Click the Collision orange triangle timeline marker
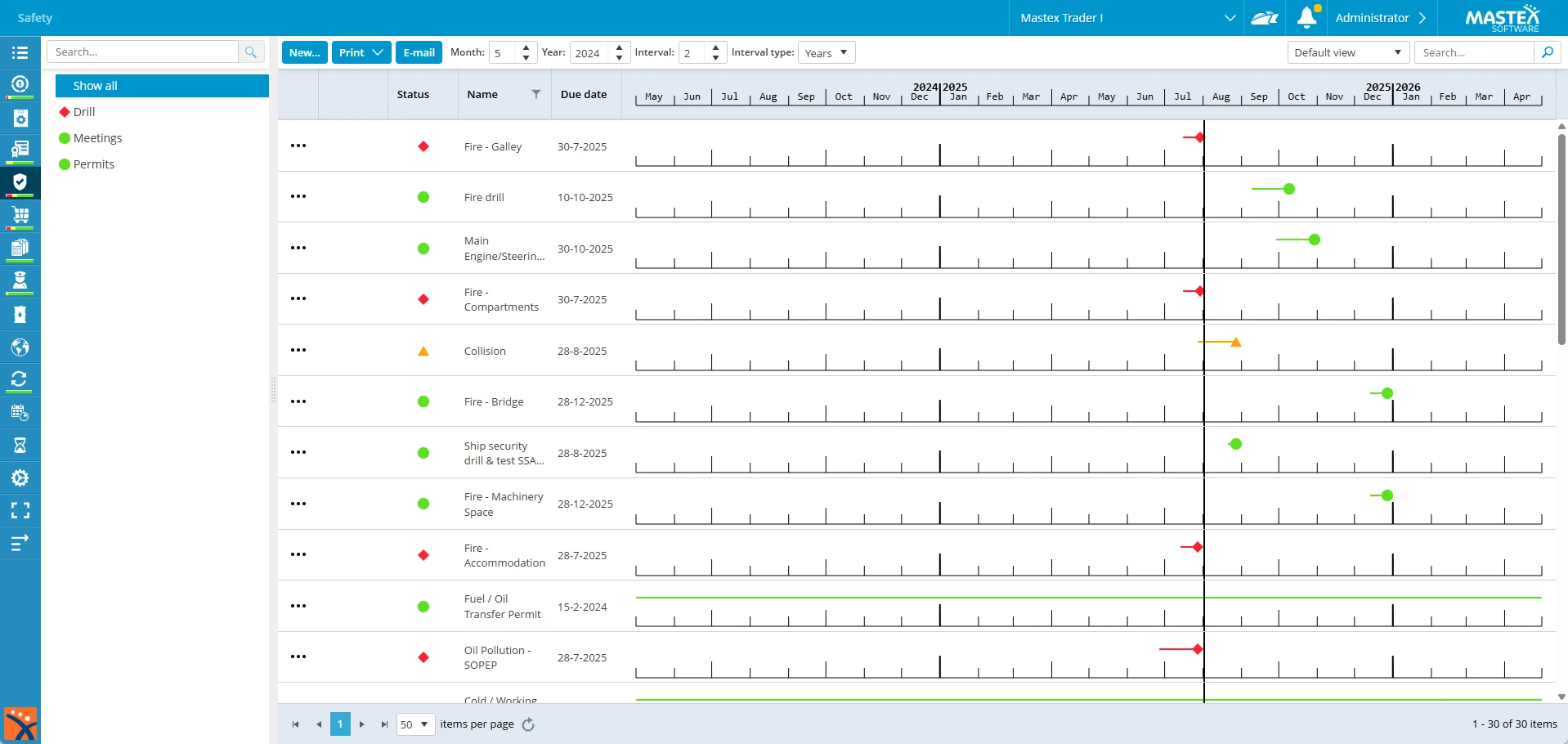Image resolution: width=1568 pixels, height=744 pixels. [1236, 342]
